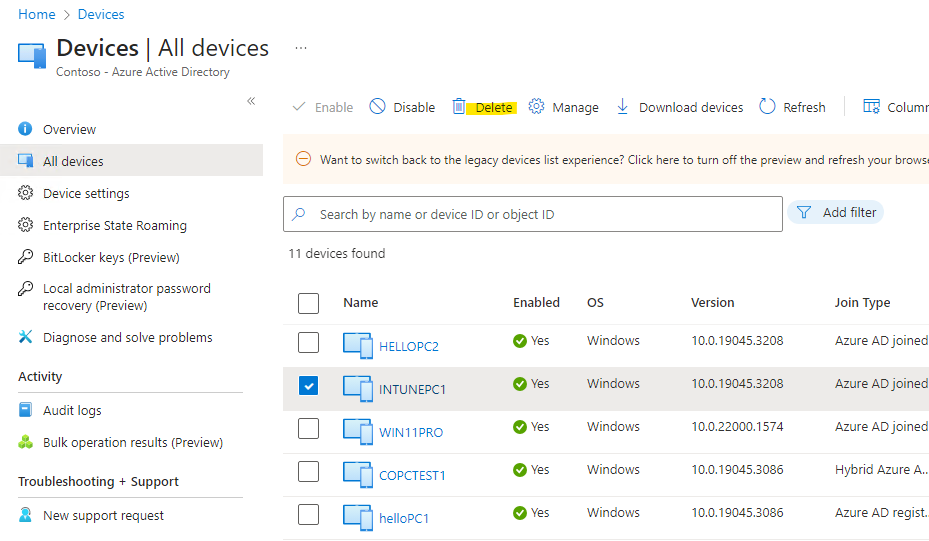
Task: Click the Home breadcrumb link
Action: click(37, 14)
